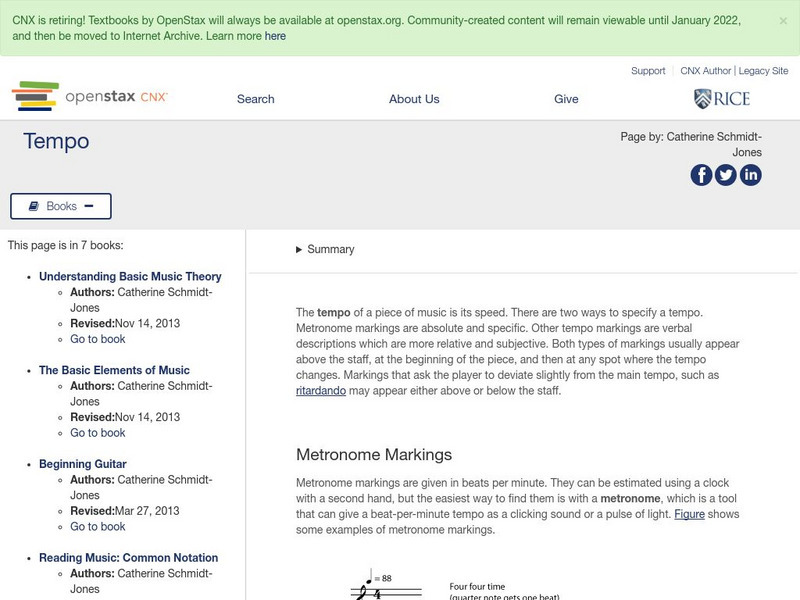Click the OpenStax CNX logo
Image resolution: width=800 pixels, height=600 pixels.
pos(90,96)
